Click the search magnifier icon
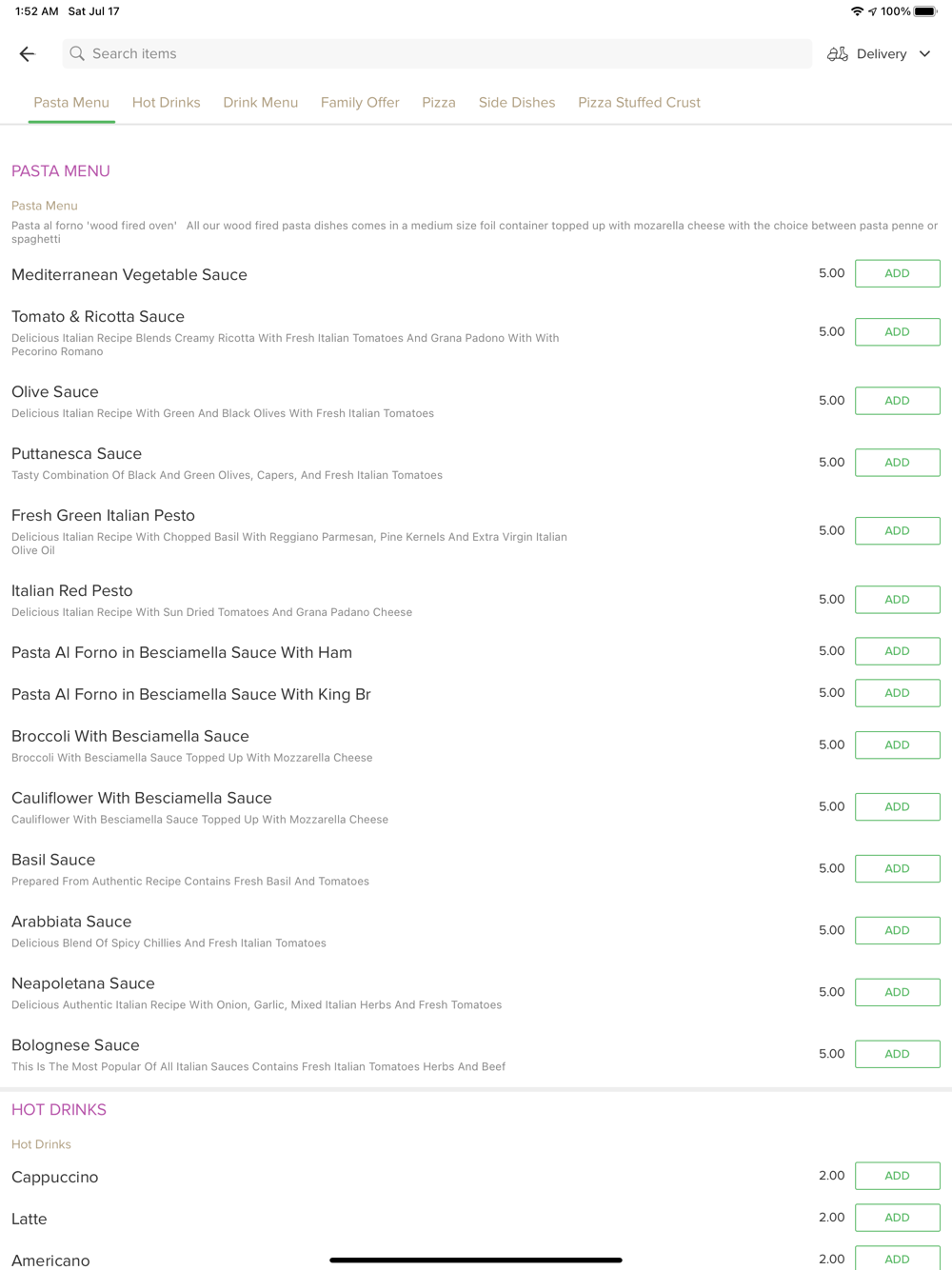Screen dimensions: 952x1270 (77, 54)
